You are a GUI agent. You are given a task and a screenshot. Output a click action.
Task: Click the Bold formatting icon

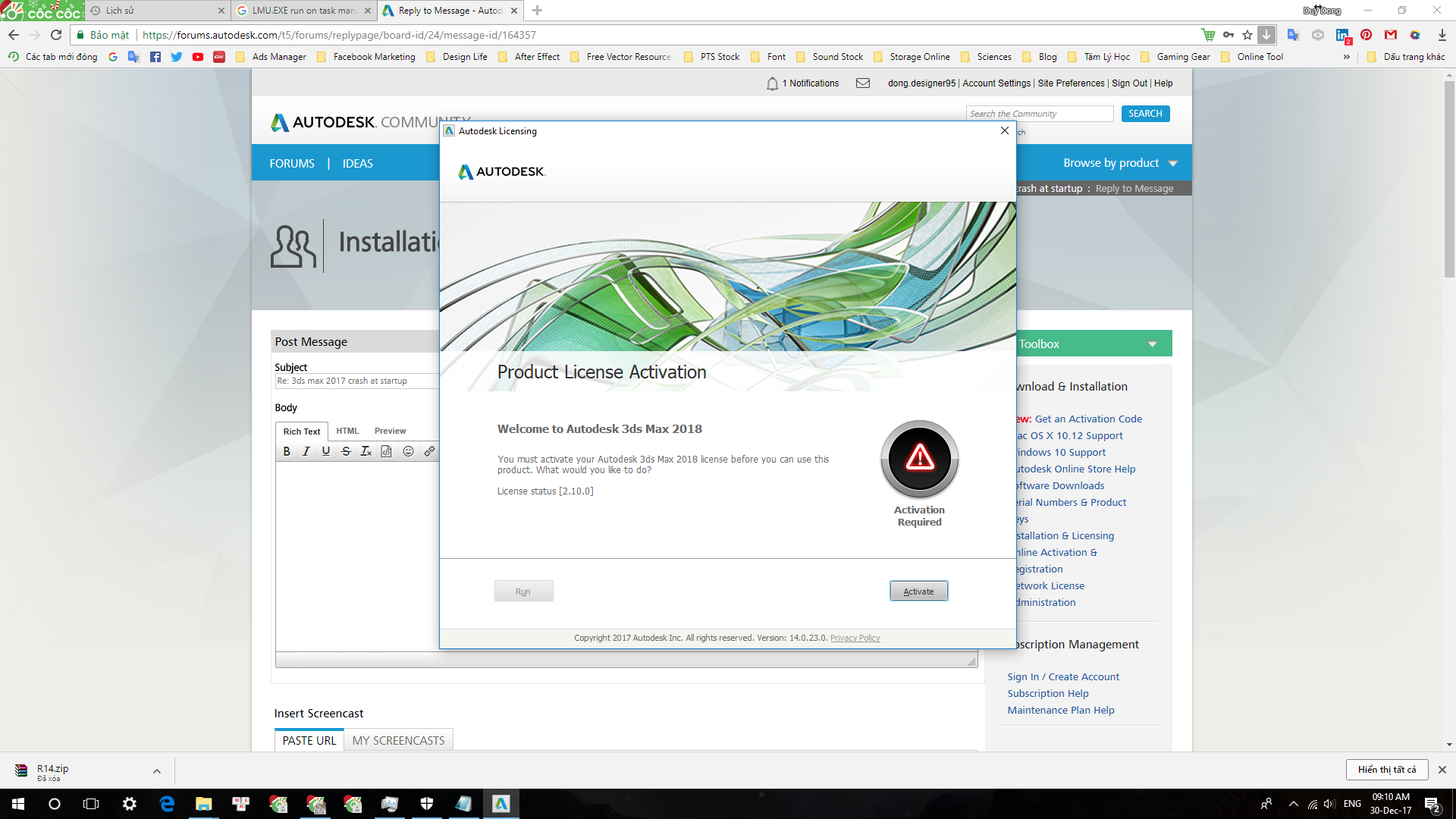(x=287, y=451)
